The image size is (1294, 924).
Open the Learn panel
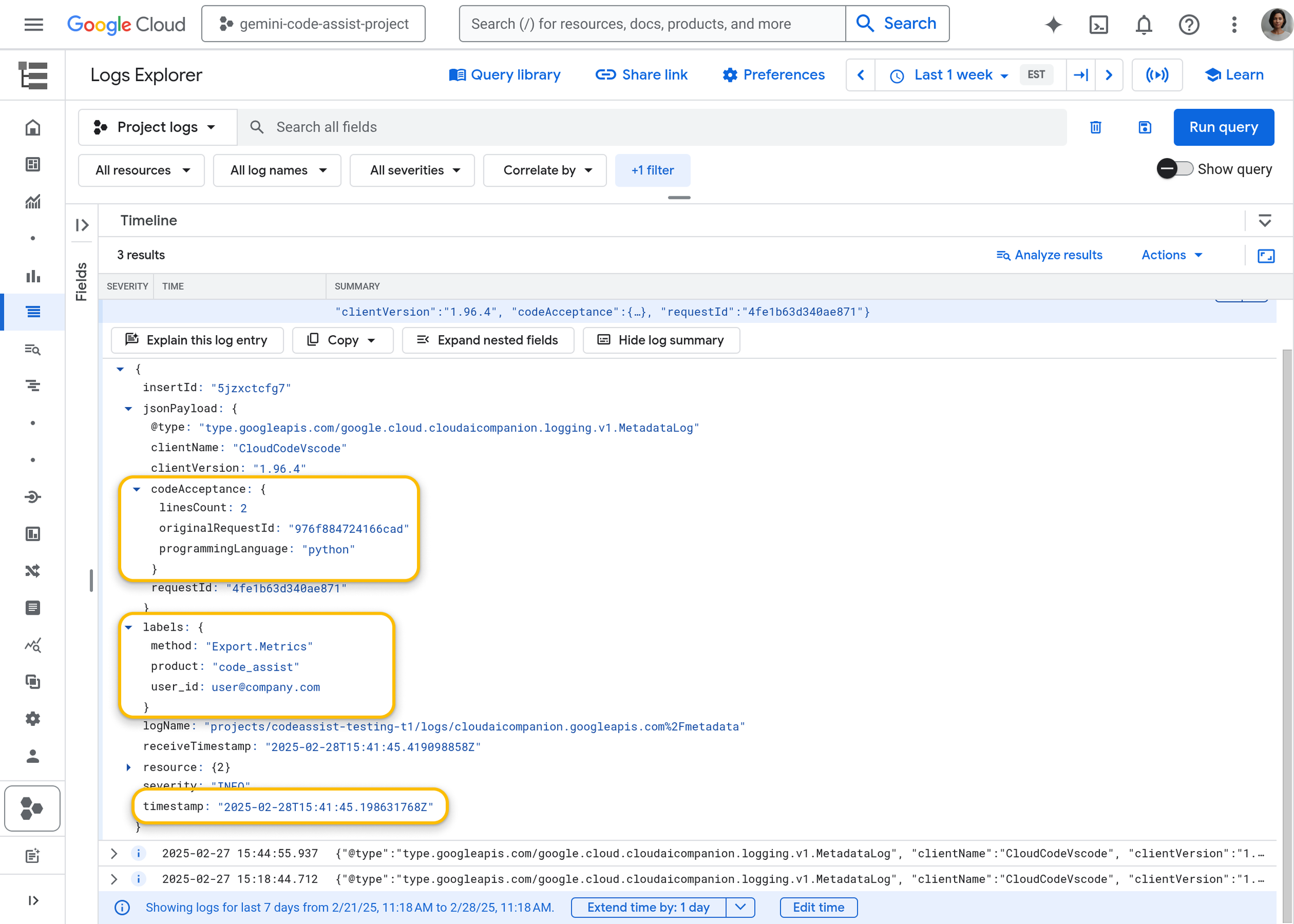coord(1234,75)
